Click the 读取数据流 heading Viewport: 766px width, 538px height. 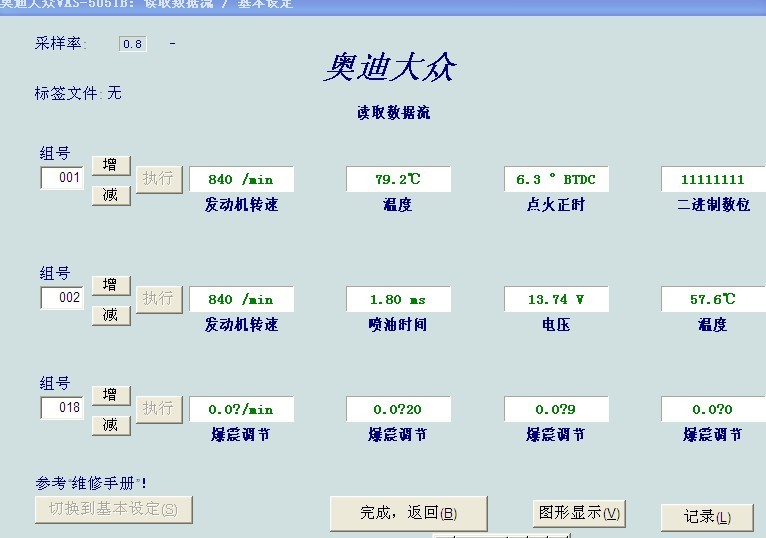click(394, 113)
